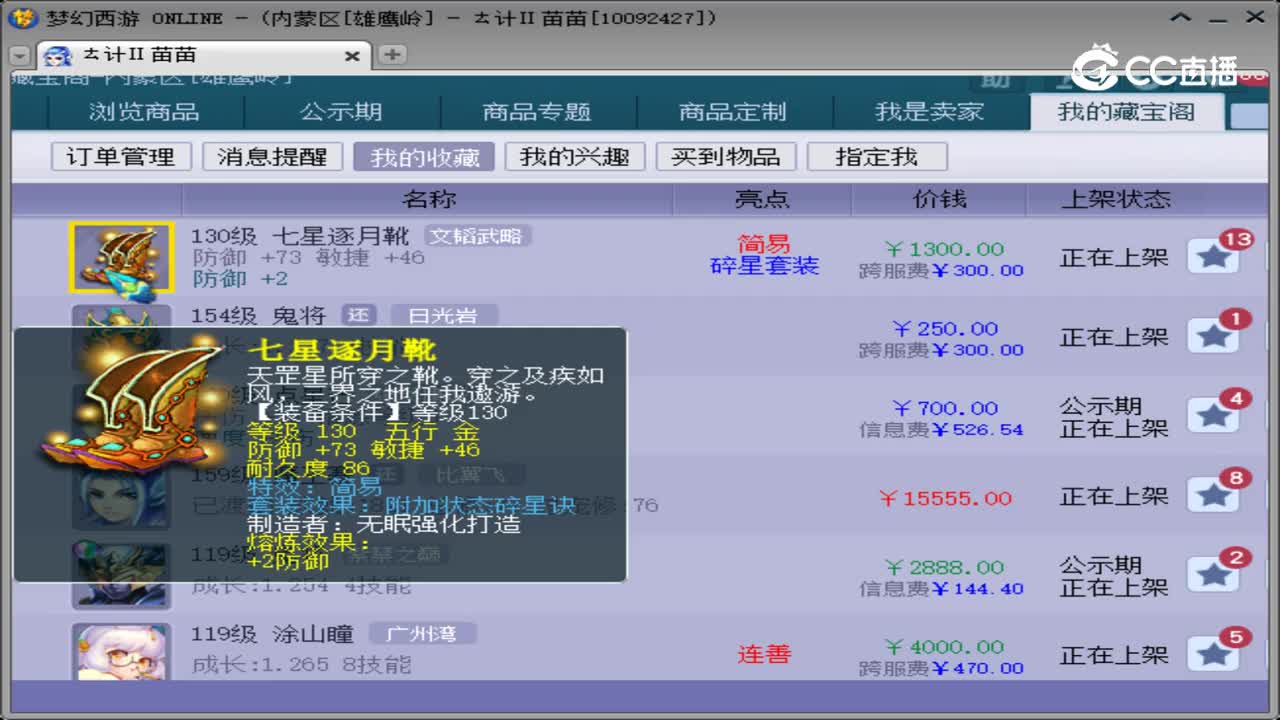
Task: Click the star icon on the 鬼将 listing
Action: pos(1213,335)
